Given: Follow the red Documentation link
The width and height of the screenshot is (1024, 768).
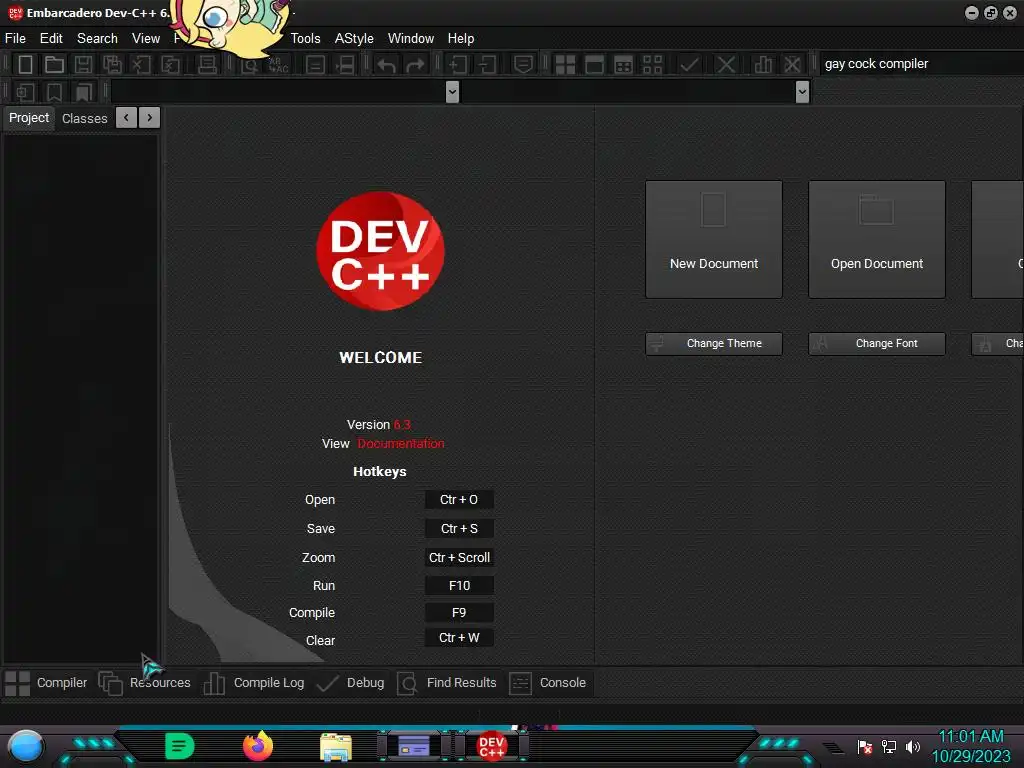Looking at the screenshot, I should pyautogui.click(x=401, y=443).
